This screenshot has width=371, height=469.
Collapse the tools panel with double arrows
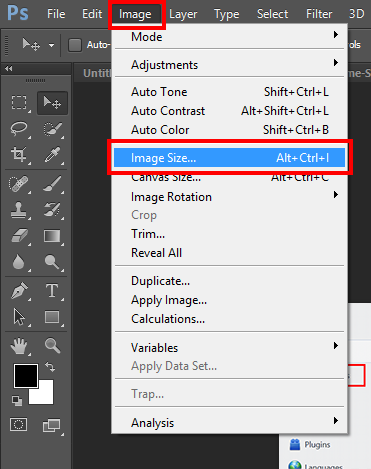click(x=9, y=68)
